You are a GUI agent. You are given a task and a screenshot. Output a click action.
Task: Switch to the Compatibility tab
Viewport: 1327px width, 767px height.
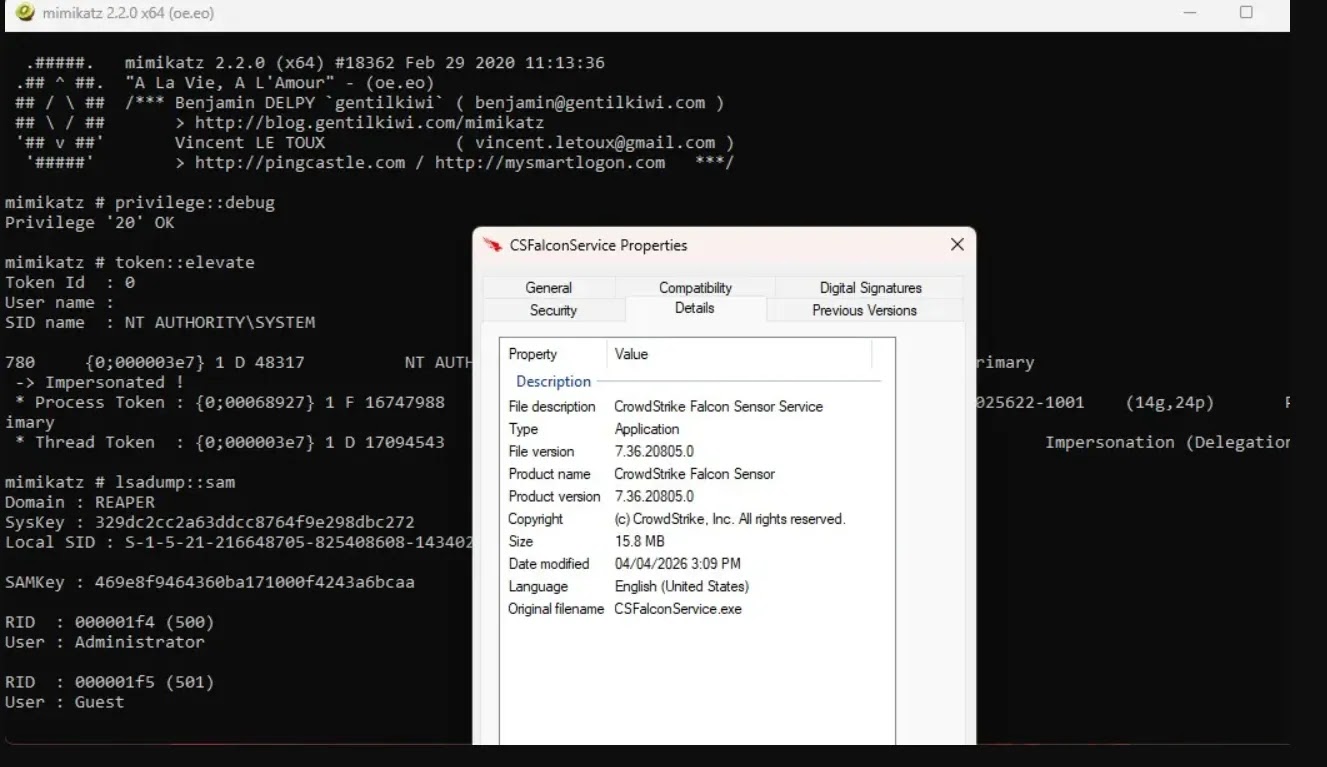tap(695, 287)
